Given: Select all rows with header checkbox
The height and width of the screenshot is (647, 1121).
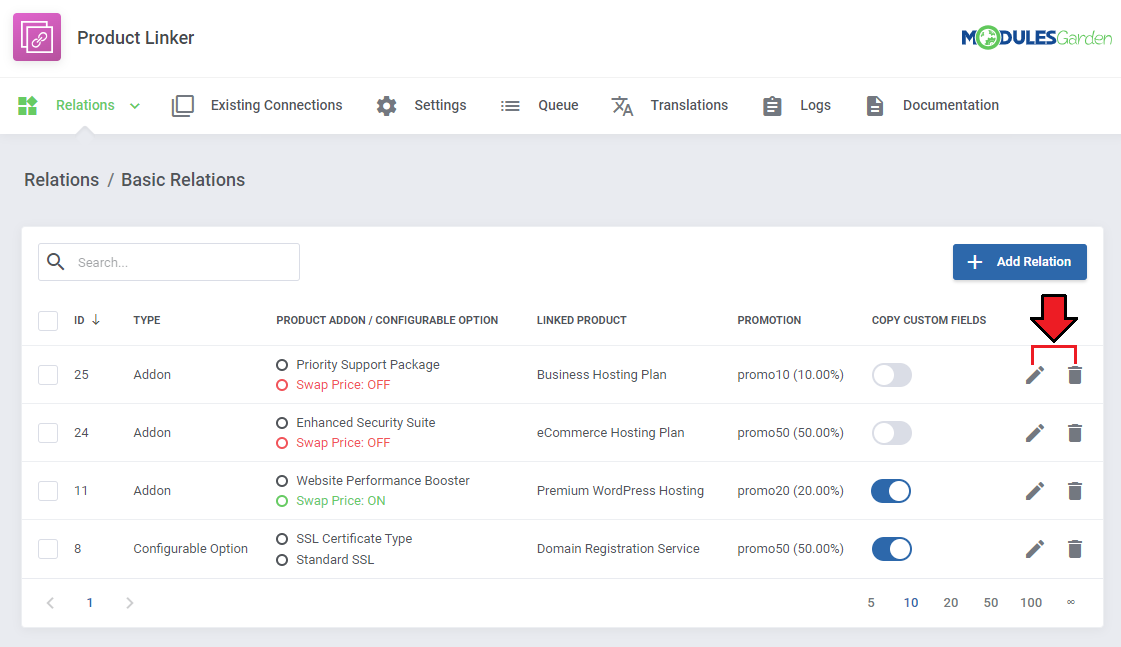Looking at the screenshot, I should tap(48, 320).
